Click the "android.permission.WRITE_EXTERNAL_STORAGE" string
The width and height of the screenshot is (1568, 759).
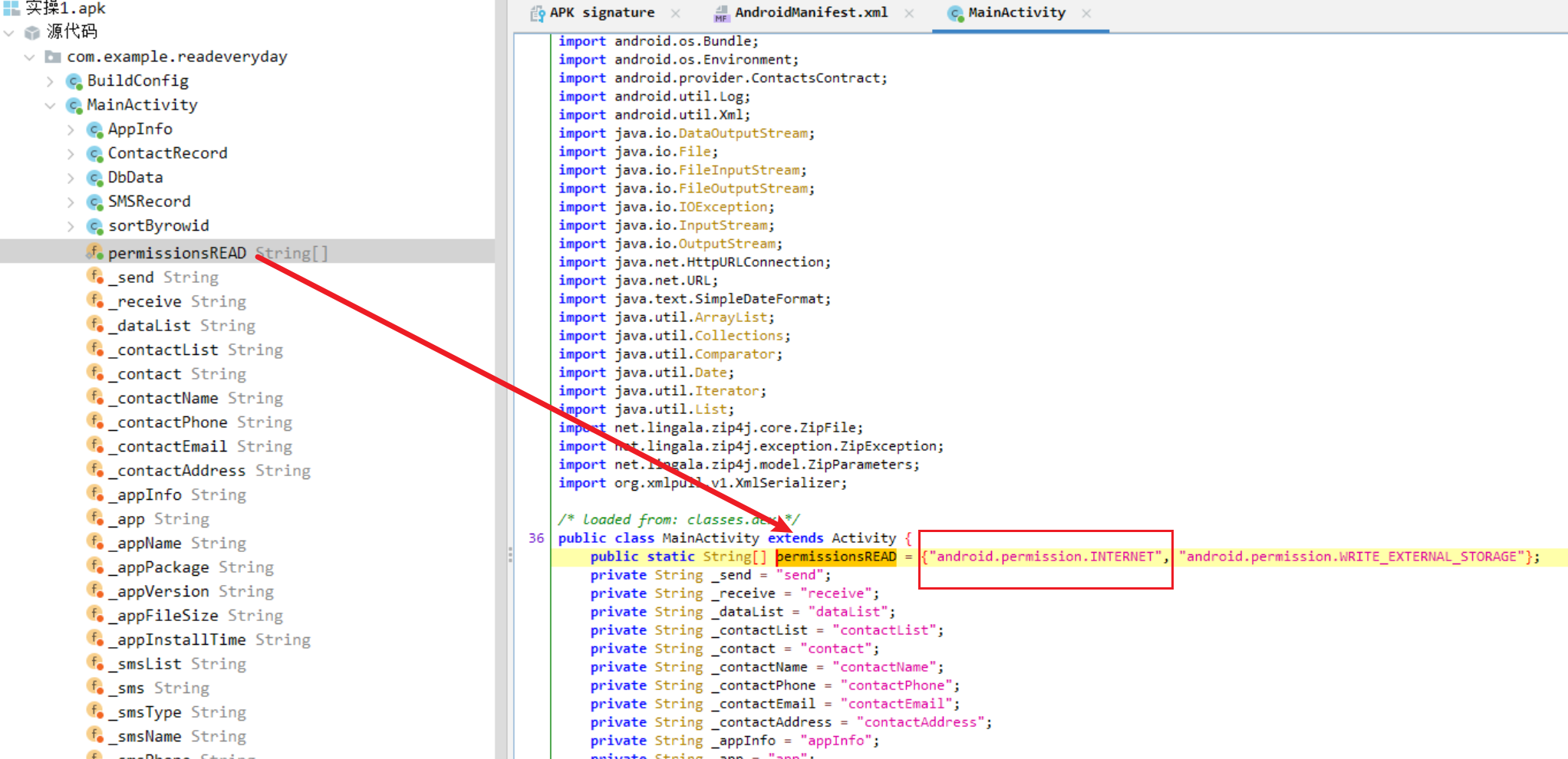[1351, 557]
